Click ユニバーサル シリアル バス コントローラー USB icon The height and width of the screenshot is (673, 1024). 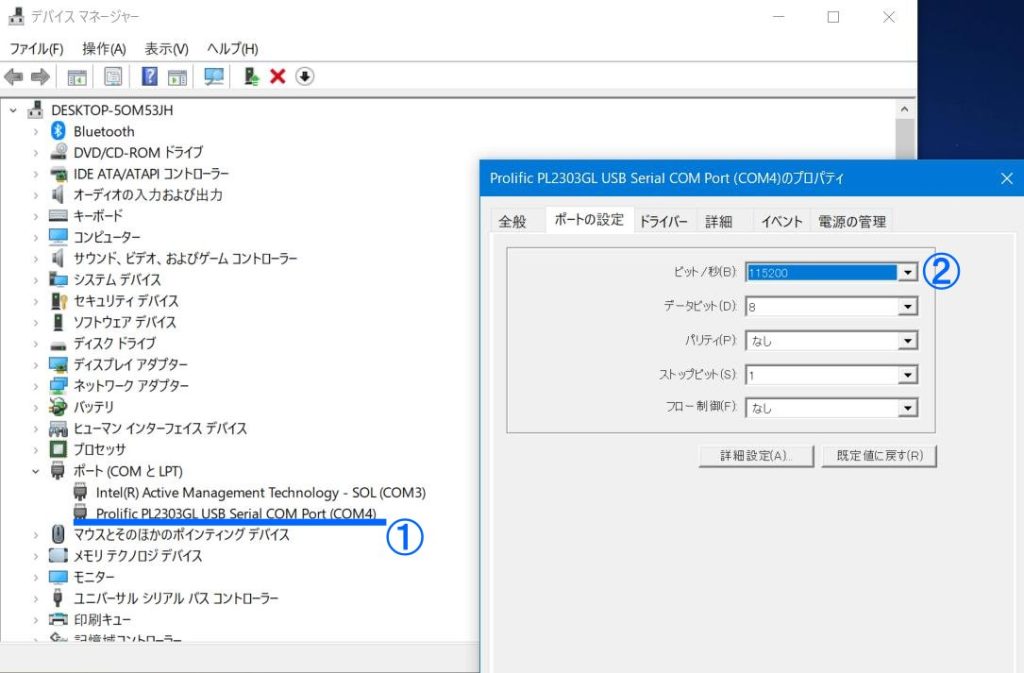tap(58, 598)
